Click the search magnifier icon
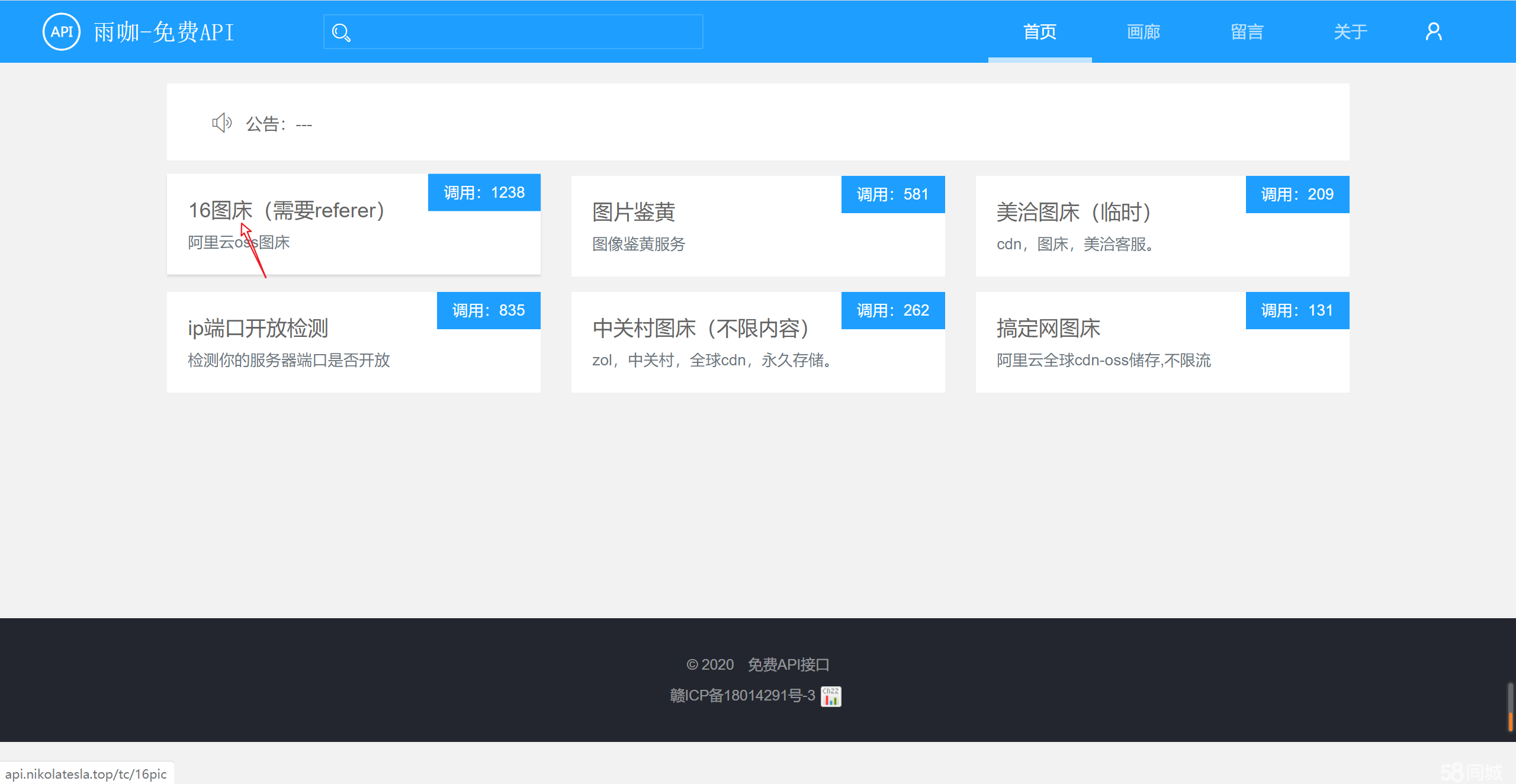Viewport: 1516px width, 784px height. pos(341,33)
